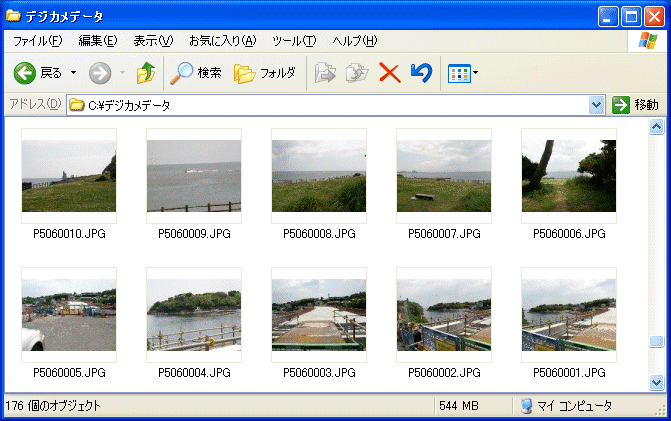Viewport: 671px width, 421px height.
Task: Click the Forward arrow icon
Action: (100, 73)
